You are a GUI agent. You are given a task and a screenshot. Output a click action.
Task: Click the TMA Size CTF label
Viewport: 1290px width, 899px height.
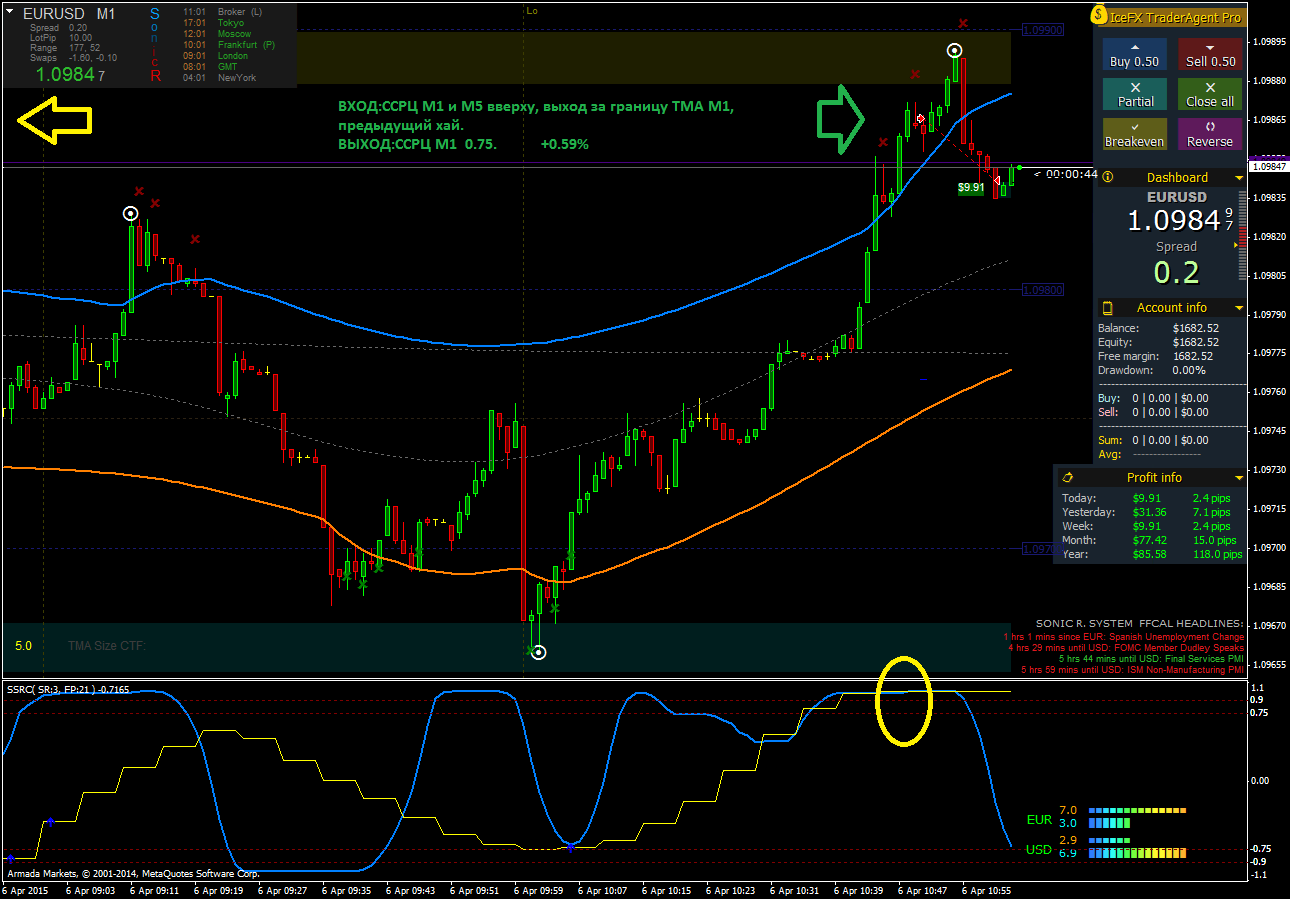point(107,646)
